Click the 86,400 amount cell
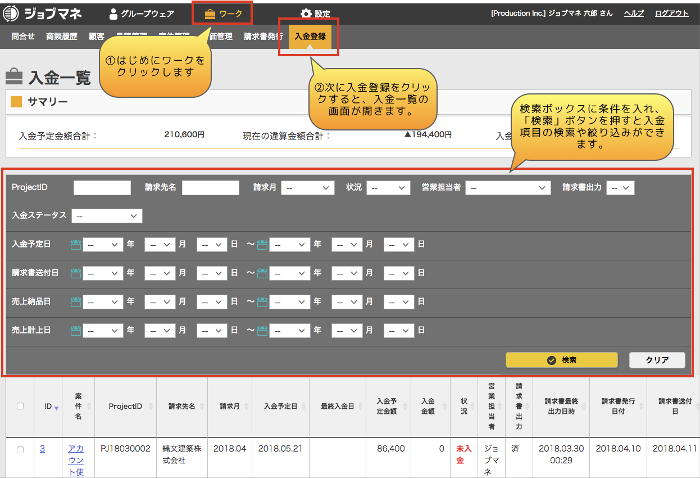 pos(391,449)
